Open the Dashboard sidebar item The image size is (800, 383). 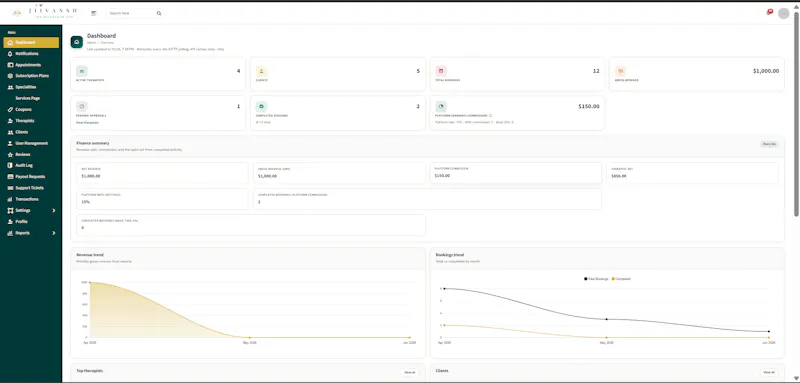coord(31,42)
